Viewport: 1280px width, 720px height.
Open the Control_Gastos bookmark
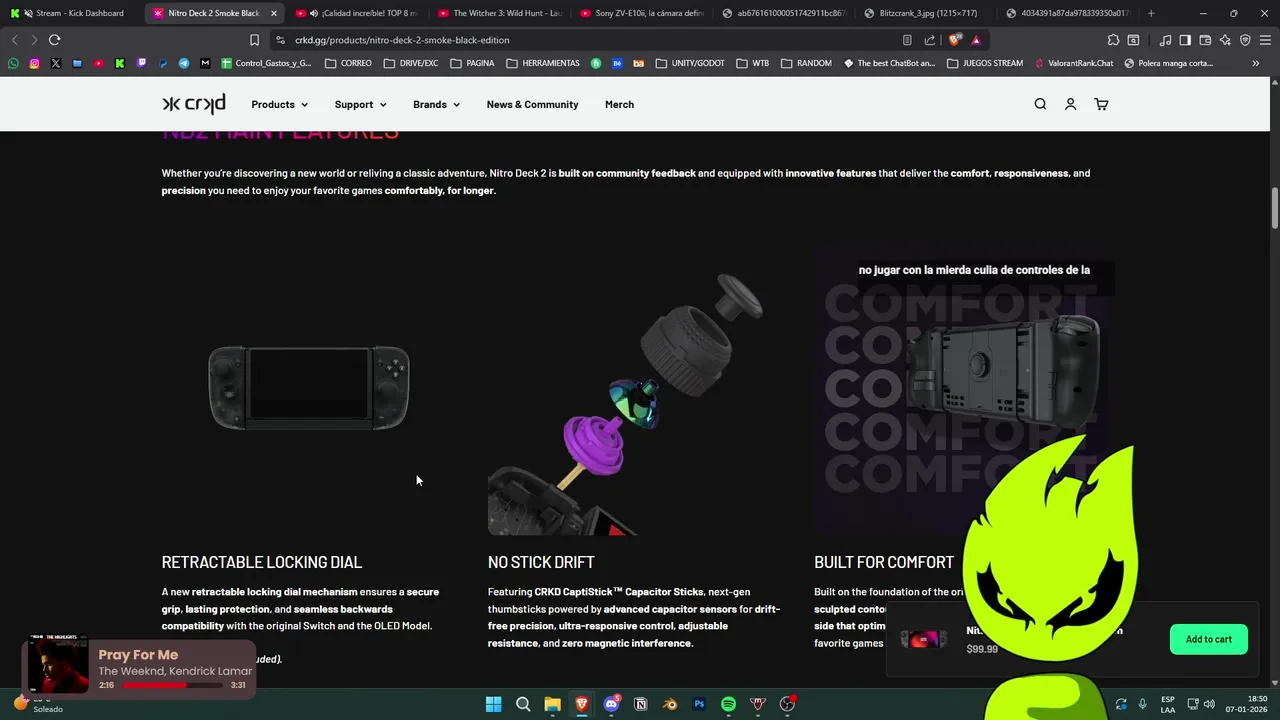pyautogui.click(x=266, y=63)
